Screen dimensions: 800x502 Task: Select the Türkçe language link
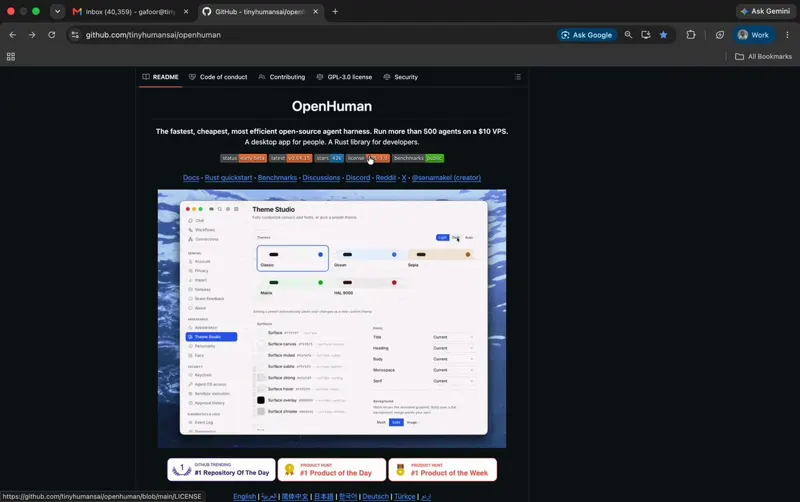(x=405, y=496)
